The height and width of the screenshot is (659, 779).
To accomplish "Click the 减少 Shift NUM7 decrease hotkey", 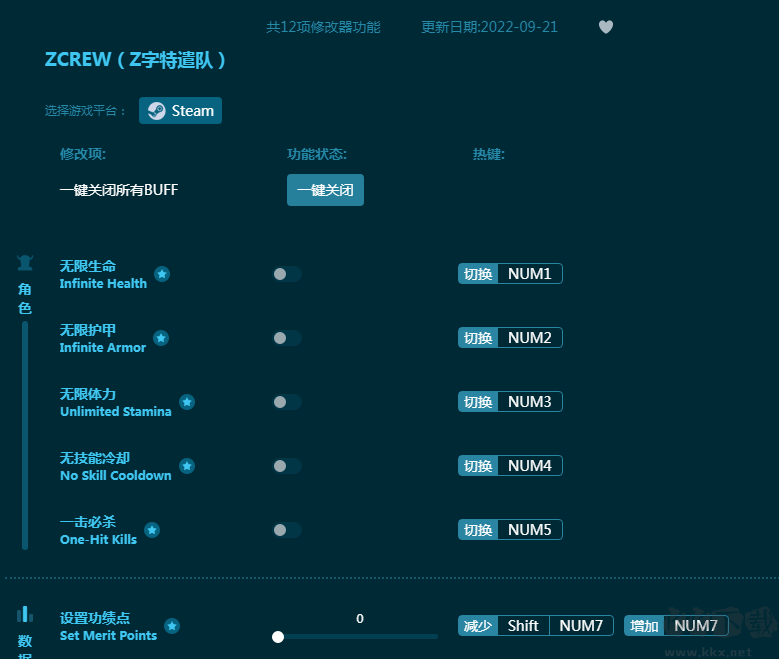I will [535, 626].
